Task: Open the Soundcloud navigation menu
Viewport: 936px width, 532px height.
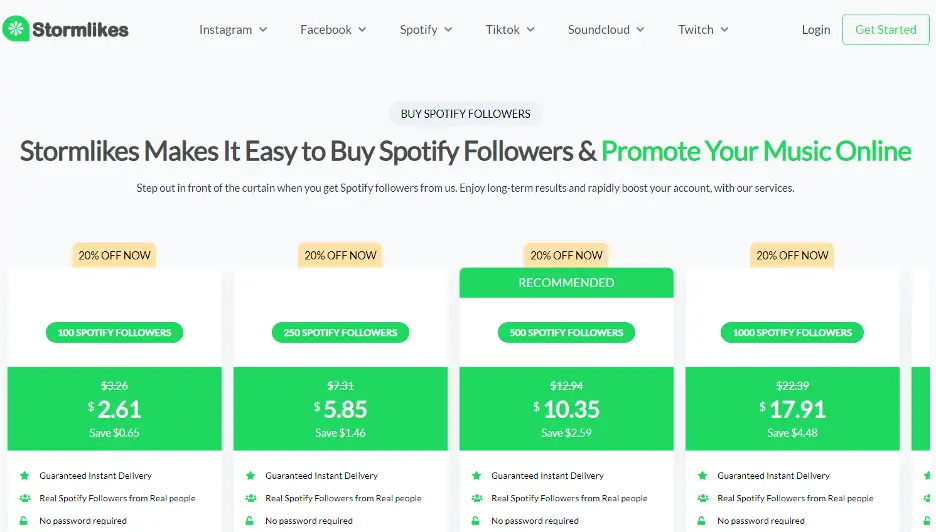Action: [606, 30]
